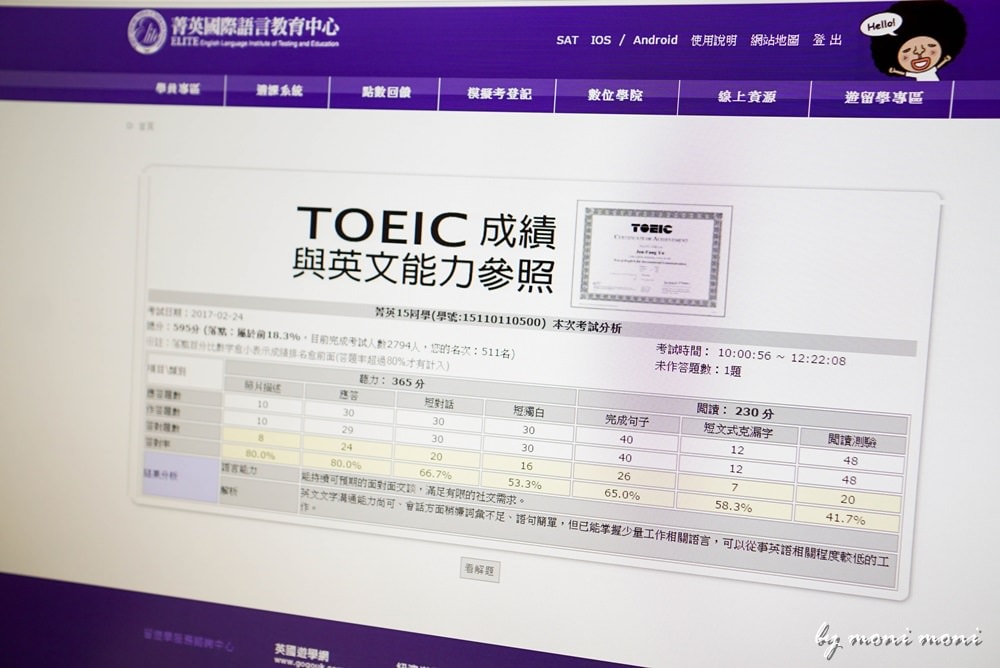Click 登出 to log out
The width and height of the screenshot is (1000, 668).
[827, 41]
